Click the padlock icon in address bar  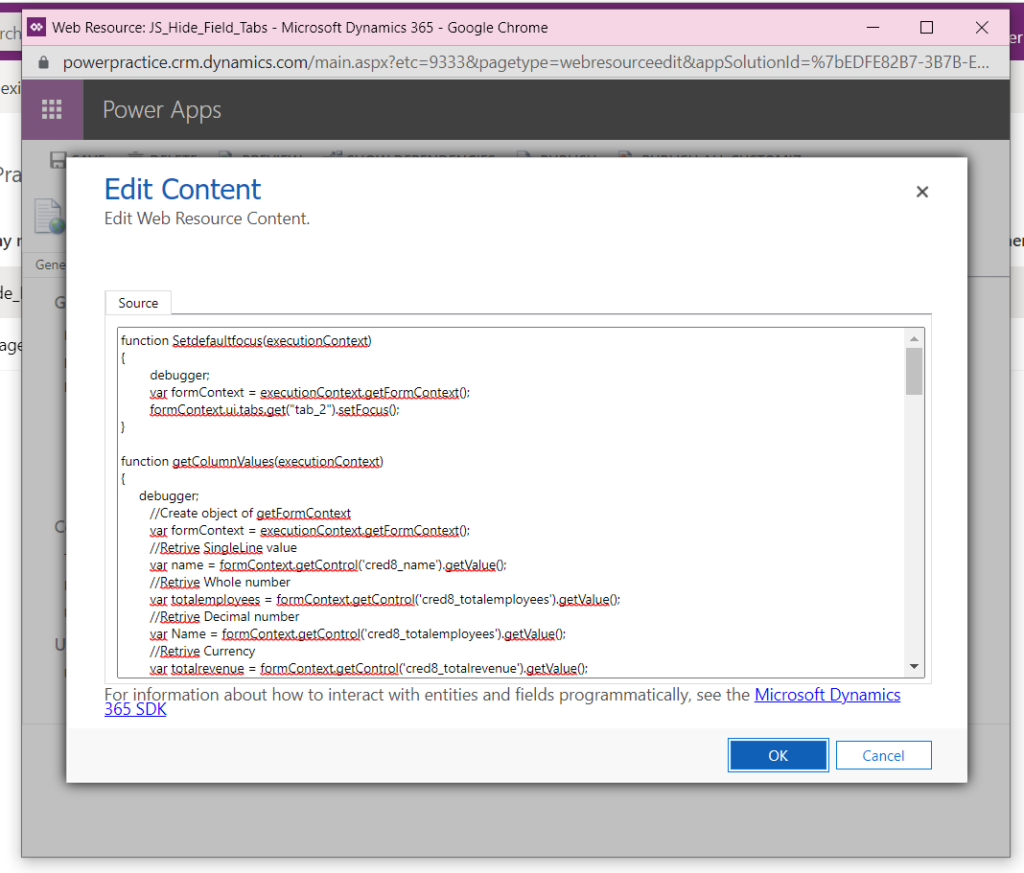pos(43,62)
